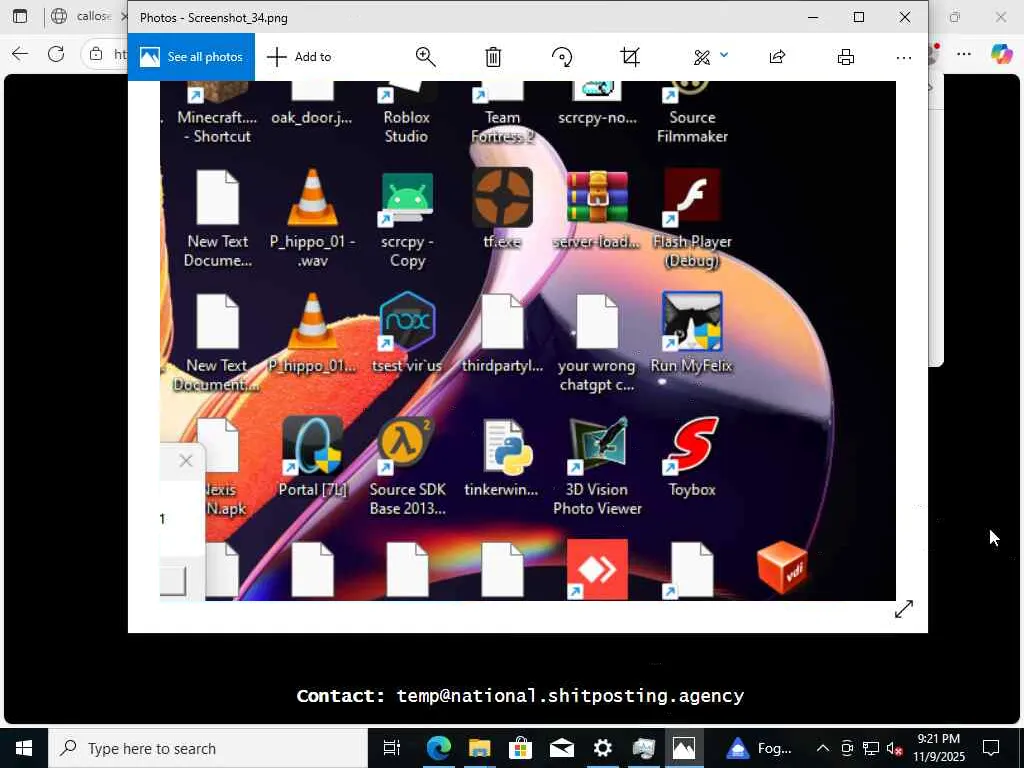Open the Add to menu in Photos

coord(300,57)
